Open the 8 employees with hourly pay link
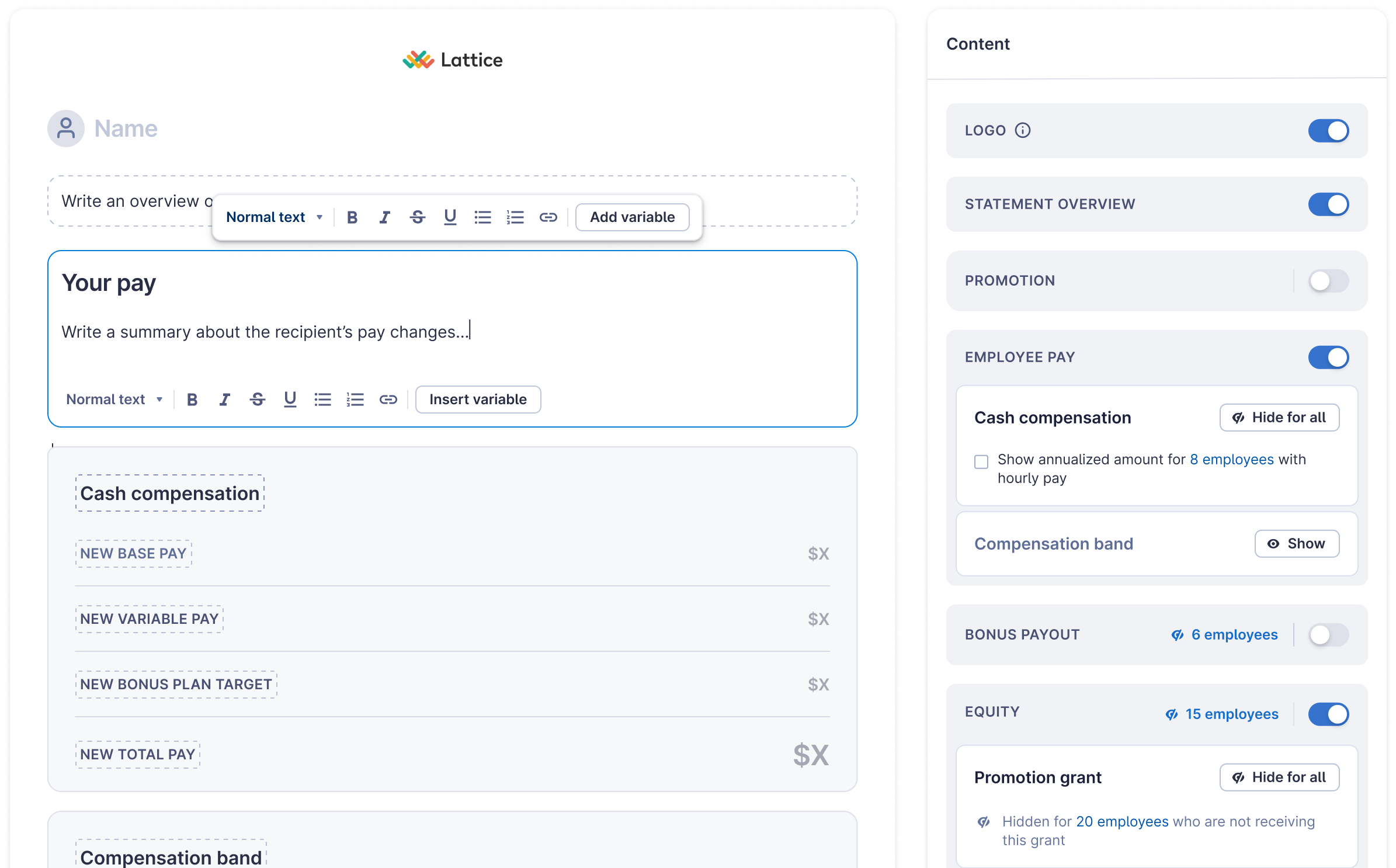The height and width of the screenshot is (868, 1396). [x=1232, y=460]
